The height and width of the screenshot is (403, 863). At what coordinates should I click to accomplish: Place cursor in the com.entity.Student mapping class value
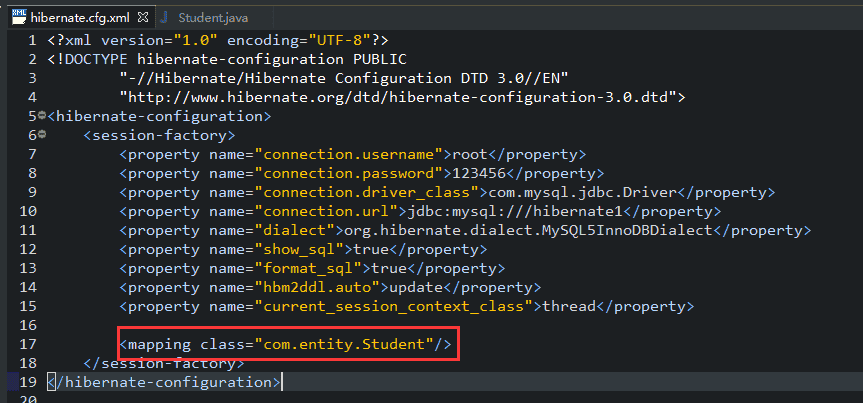point(342,345)
